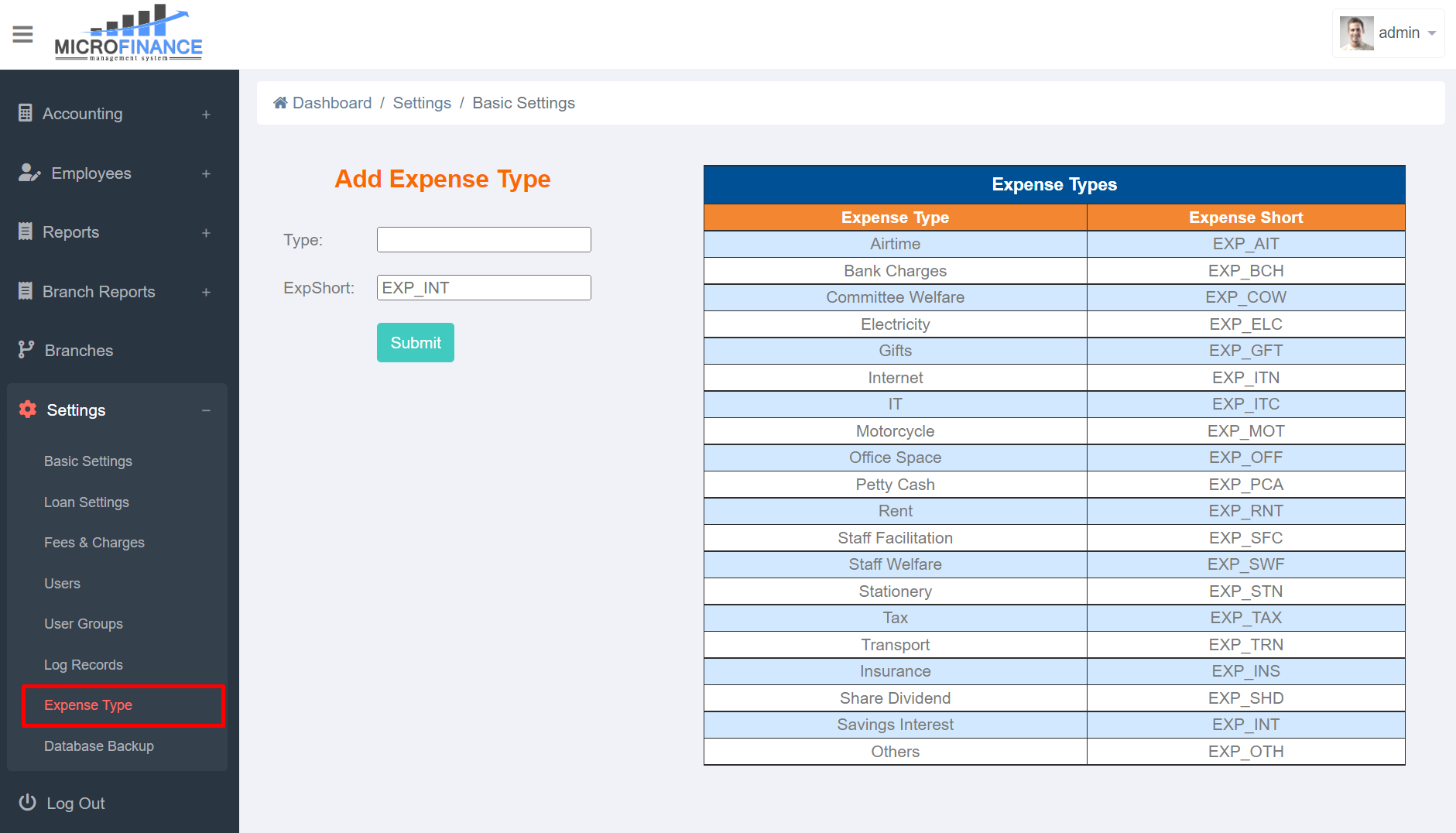Select the Savings Interest table cell
The height and width of the screenshot is (833, 1456).
[x=895, y=725]
